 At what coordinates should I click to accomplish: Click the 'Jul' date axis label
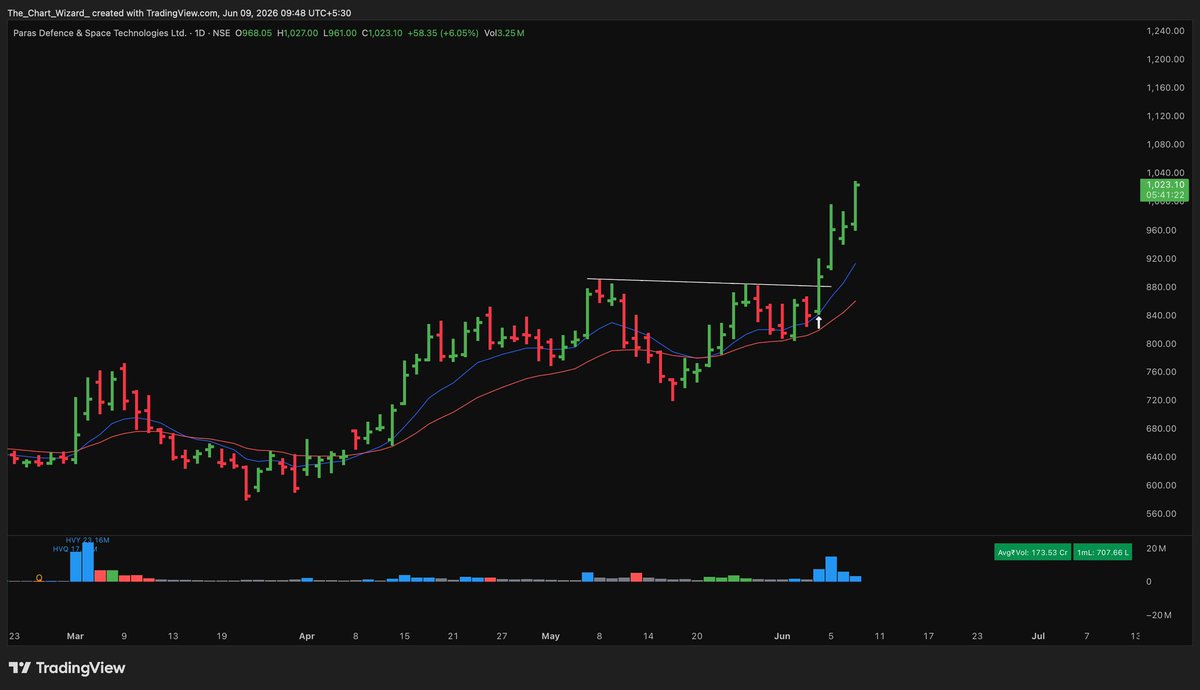click(1038, 635)
